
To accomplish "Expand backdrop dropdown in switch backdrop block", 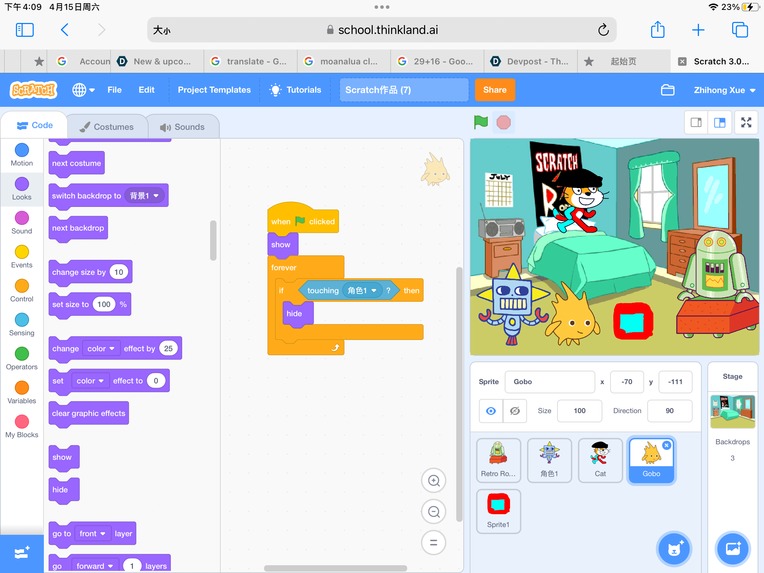I will click(145, 196).
